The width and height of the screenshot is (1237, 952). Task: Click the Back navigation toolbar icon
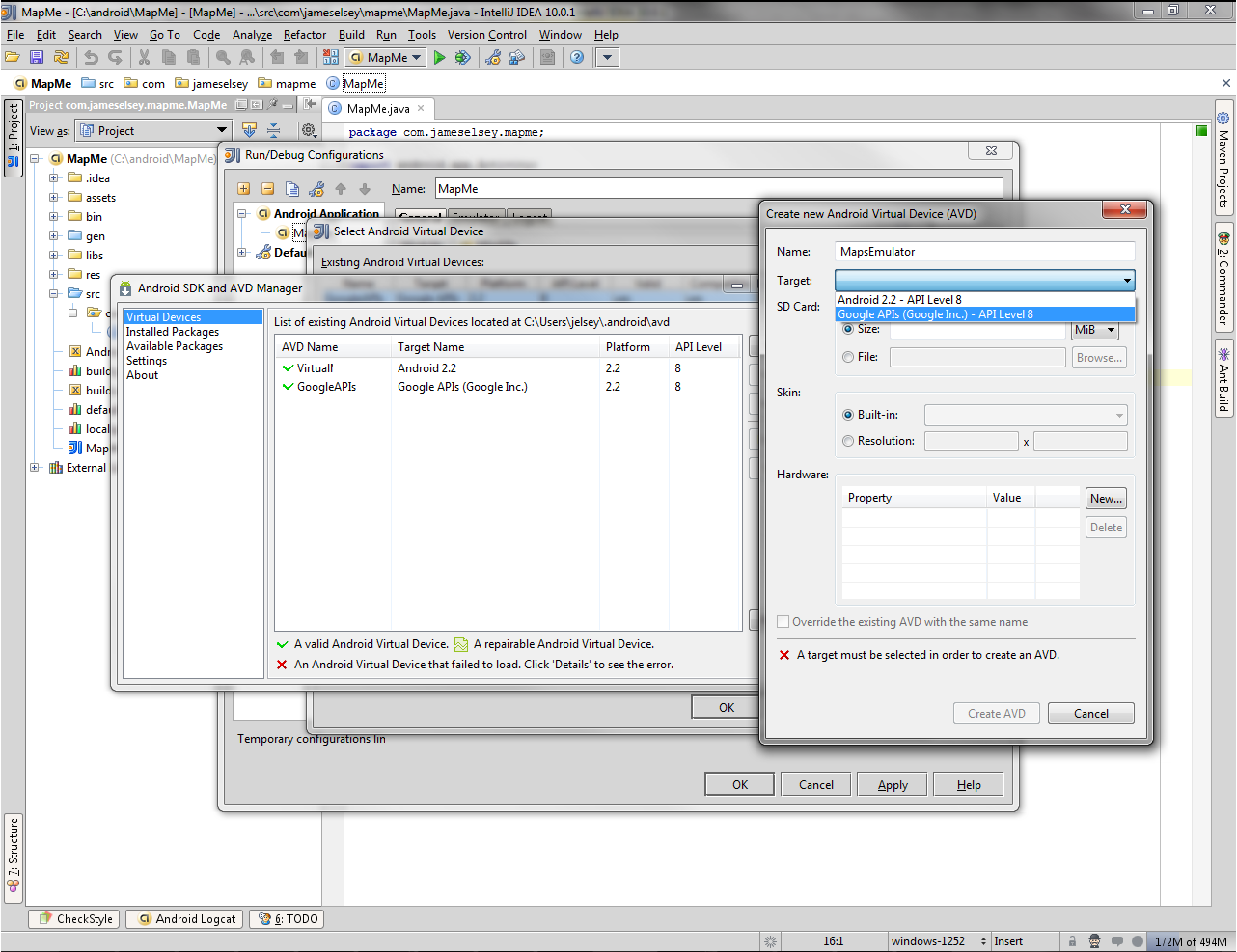(x=277, y=58)
